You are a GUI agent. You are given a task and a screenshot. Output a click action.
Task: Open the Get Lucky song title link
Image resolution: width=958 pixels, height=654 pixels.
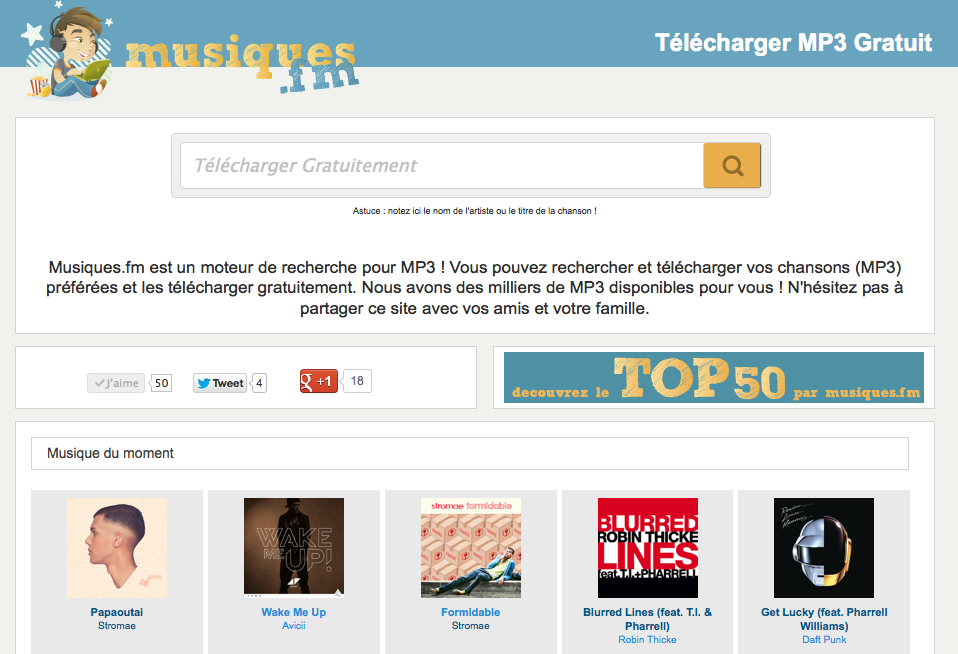824,619
